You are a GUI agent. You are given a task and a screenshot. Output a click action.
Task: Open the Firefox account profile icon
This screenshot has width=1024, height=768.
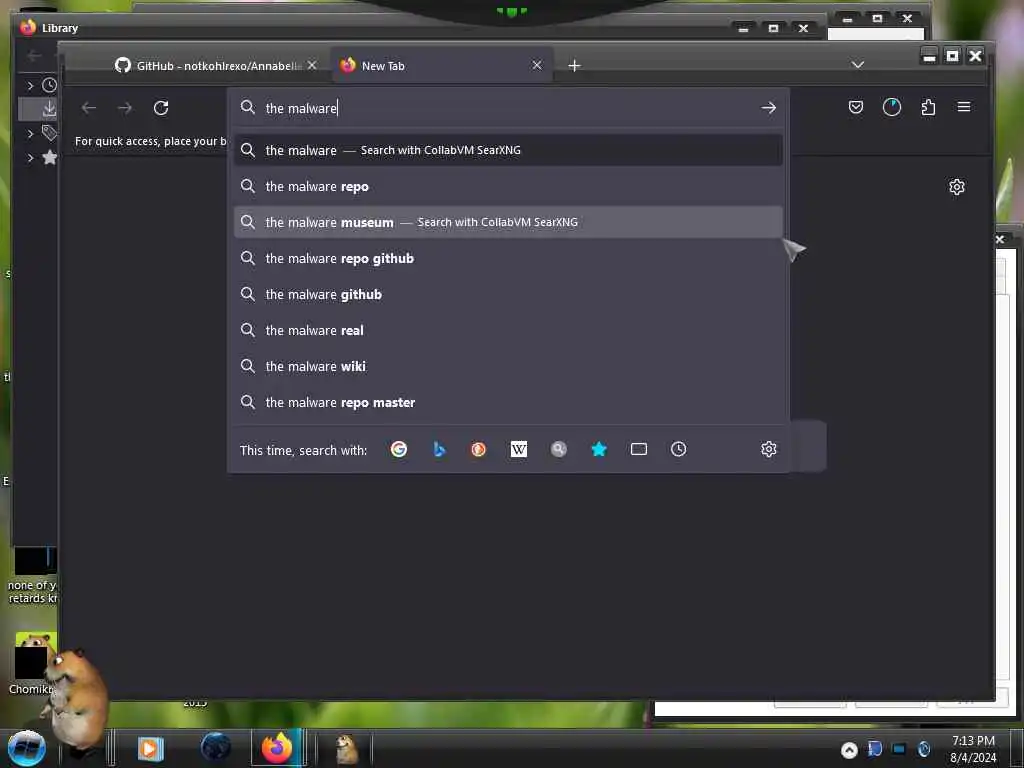(x=891, y=107)
